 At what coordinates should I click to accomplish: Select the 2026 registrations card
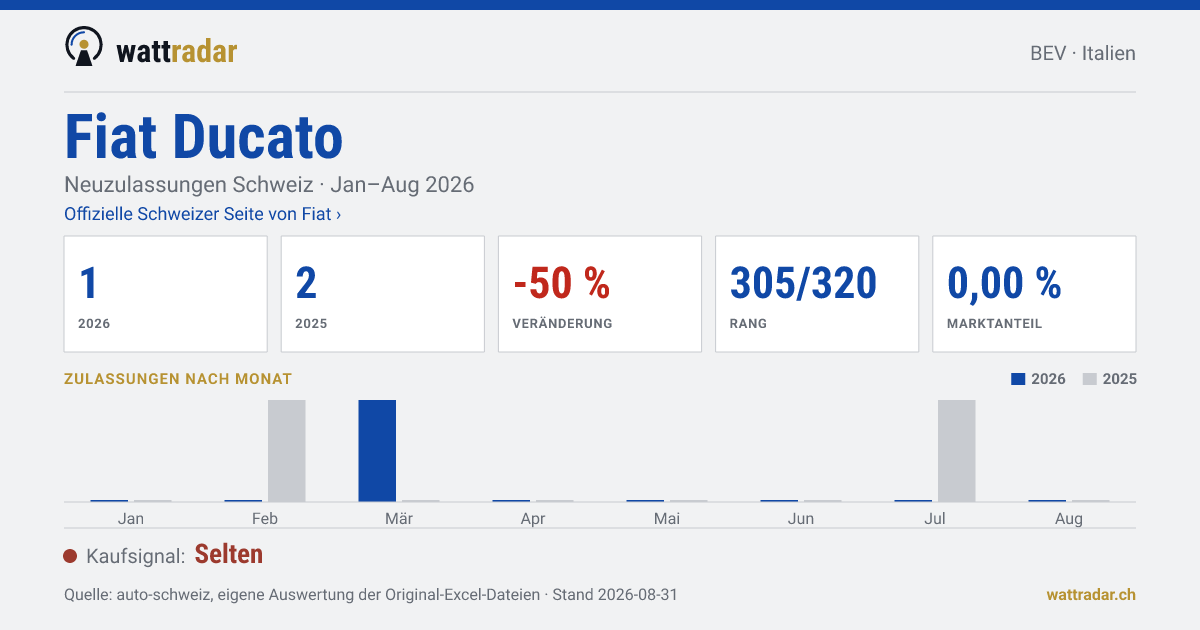coord(166,294)
